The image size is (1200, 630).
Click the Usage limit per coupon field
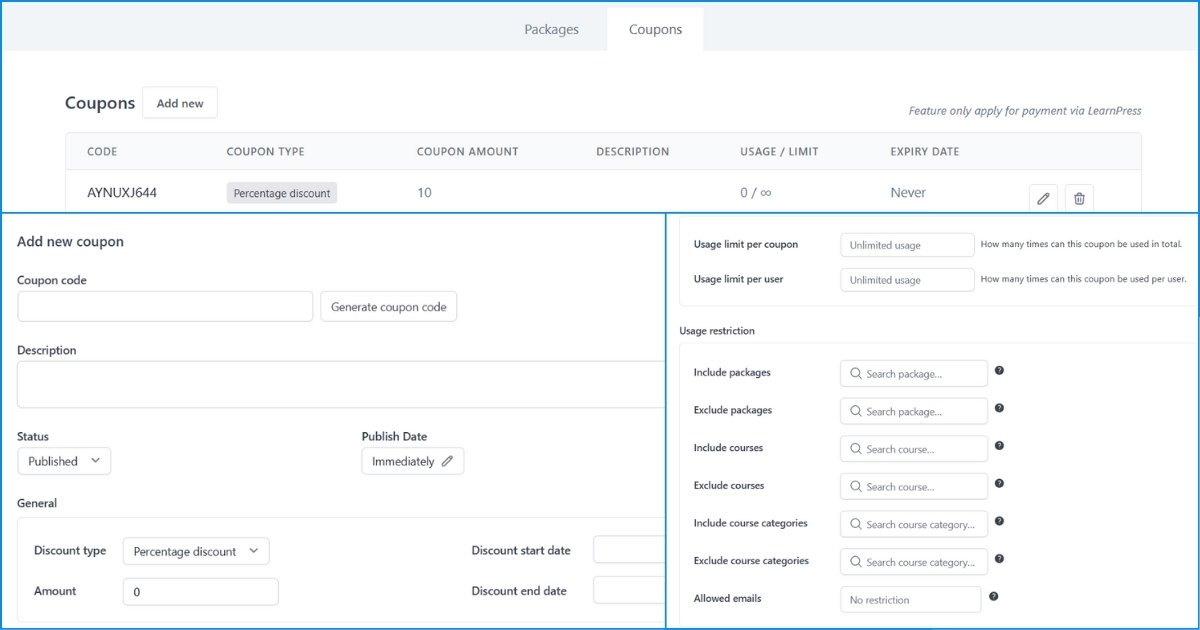tap(907, 244)
